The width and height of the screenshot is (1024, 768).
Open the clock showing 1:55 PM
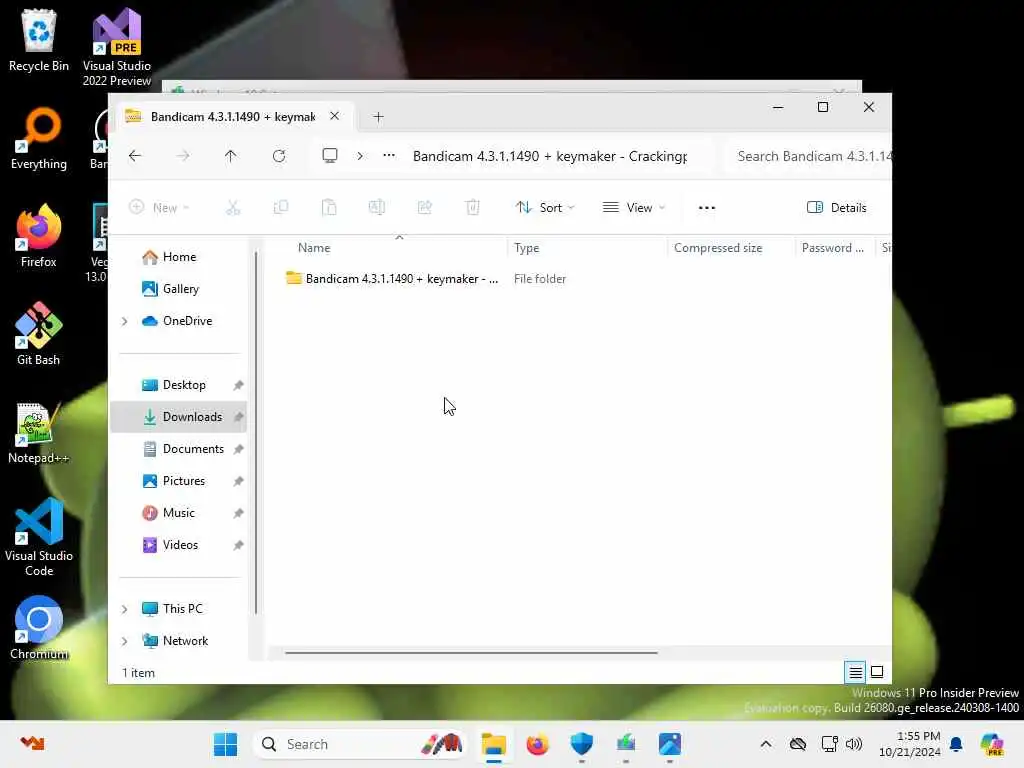coord(910,744)
